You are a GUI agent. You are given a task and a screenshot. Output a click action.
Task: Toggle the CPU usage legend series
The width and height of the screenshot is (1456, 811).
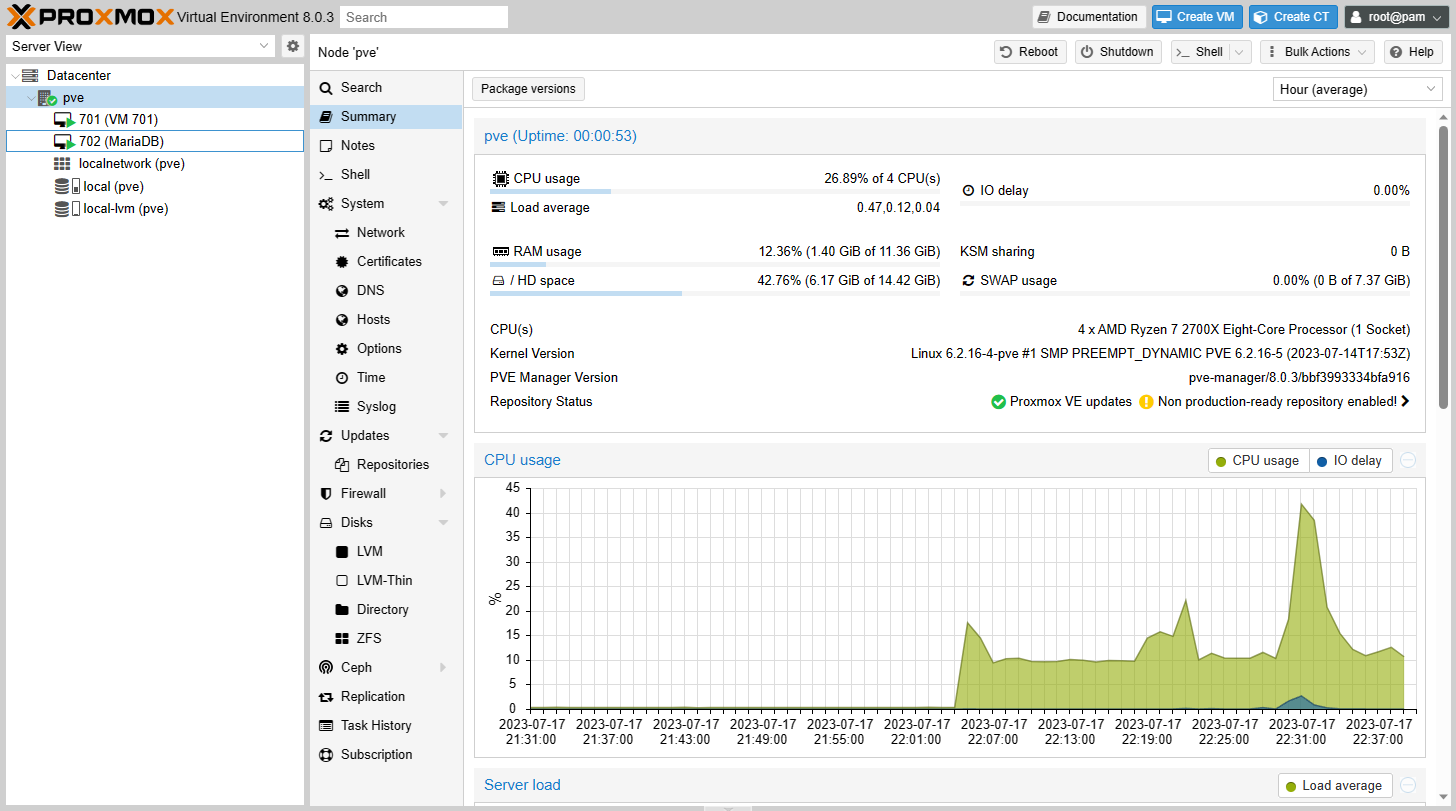tap(1258, 461)
